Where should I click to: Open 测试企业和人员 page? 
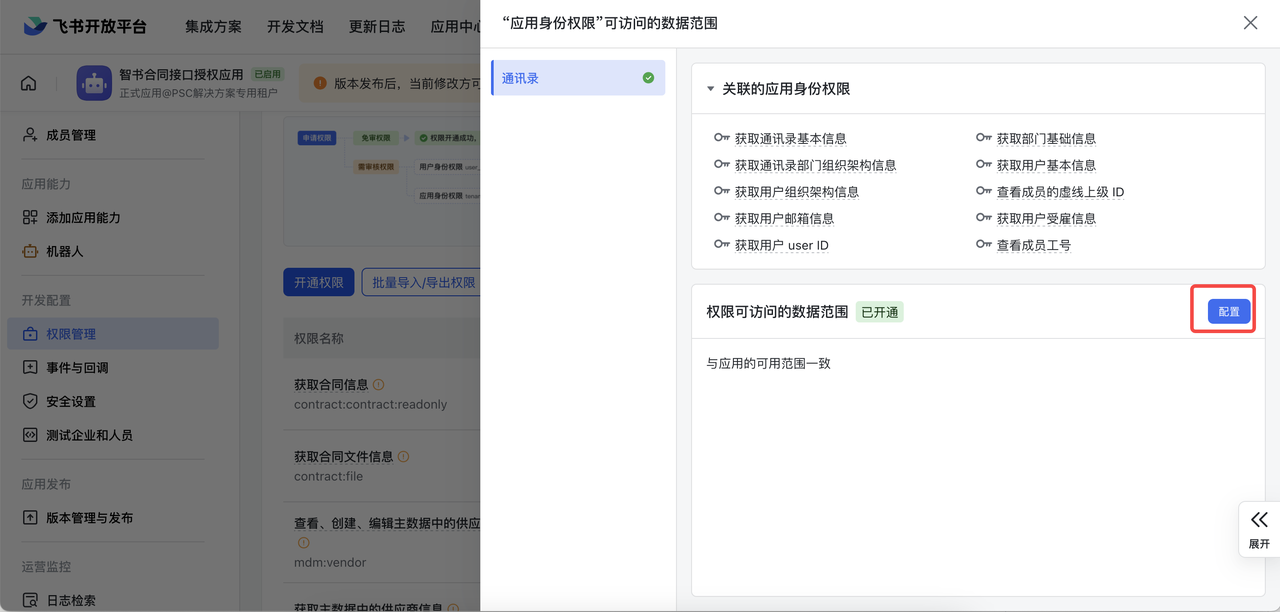tap(88, 435)
